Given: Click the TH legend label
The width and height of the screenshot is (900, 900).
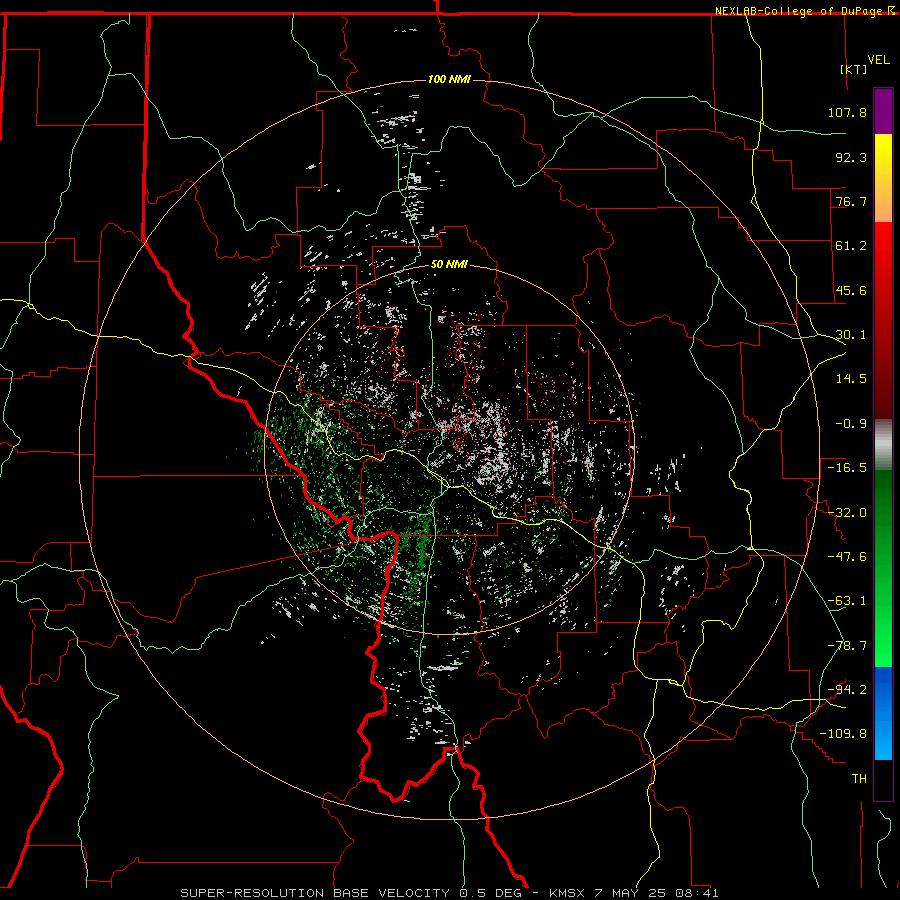Looking at the screenshot, I should pyautogui.click(x=859, y=779).
